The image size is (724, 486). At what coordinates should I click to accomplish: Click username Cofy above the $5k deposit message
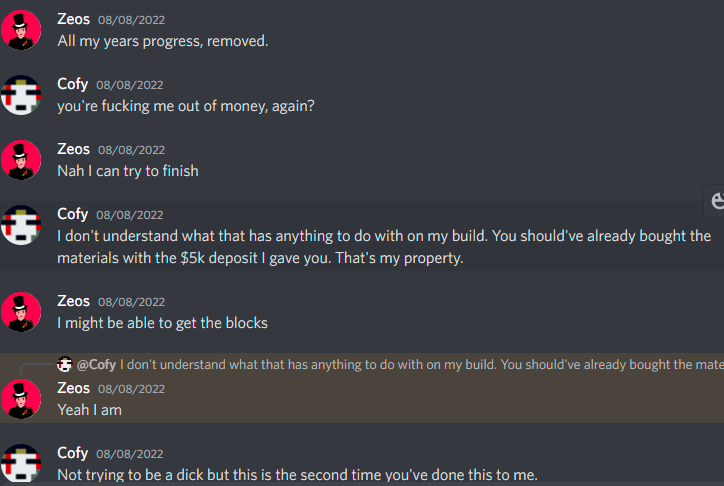click(x=72, y=214)
